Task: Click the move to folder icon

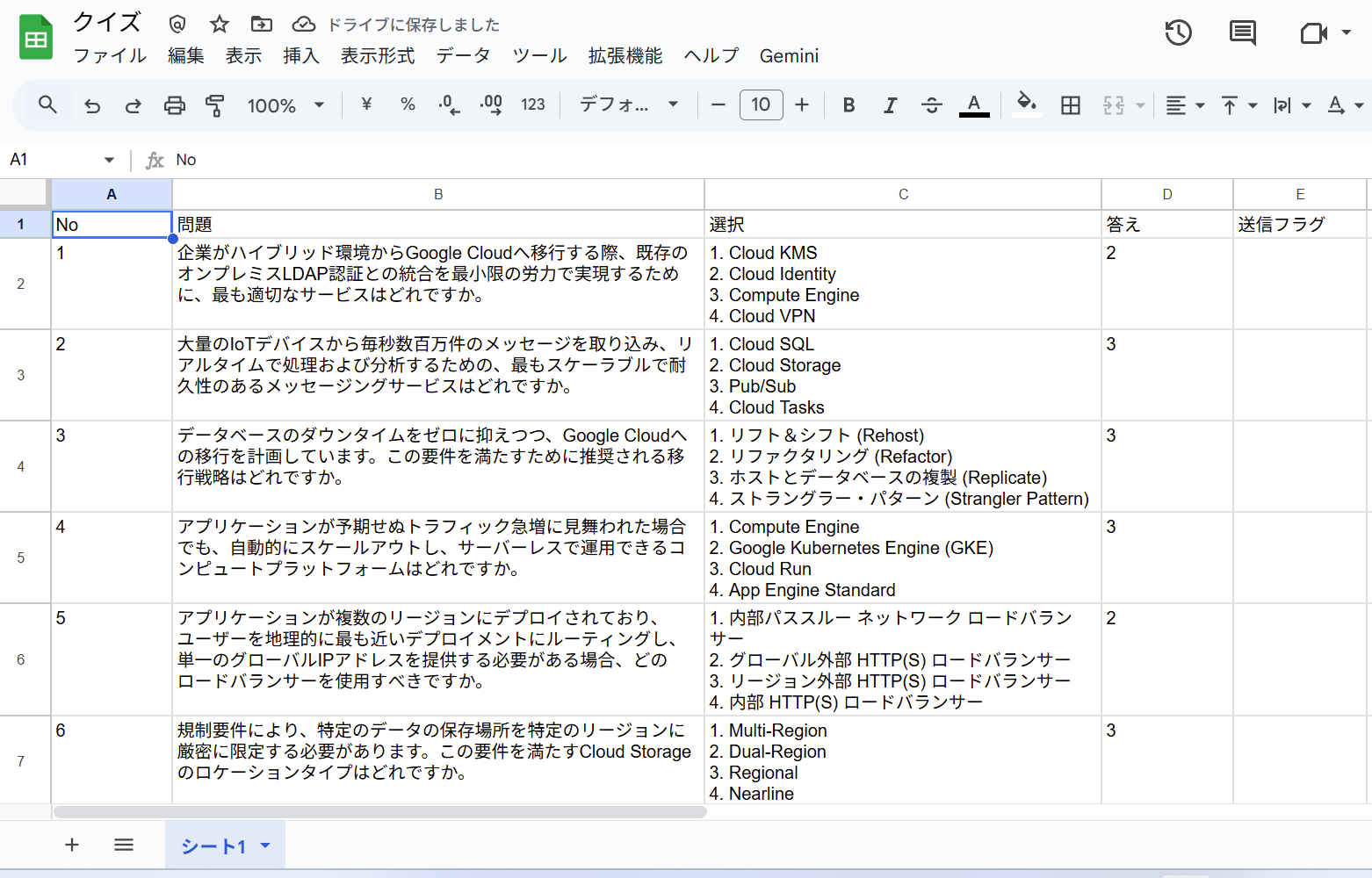Action: [x=261, y=25]
